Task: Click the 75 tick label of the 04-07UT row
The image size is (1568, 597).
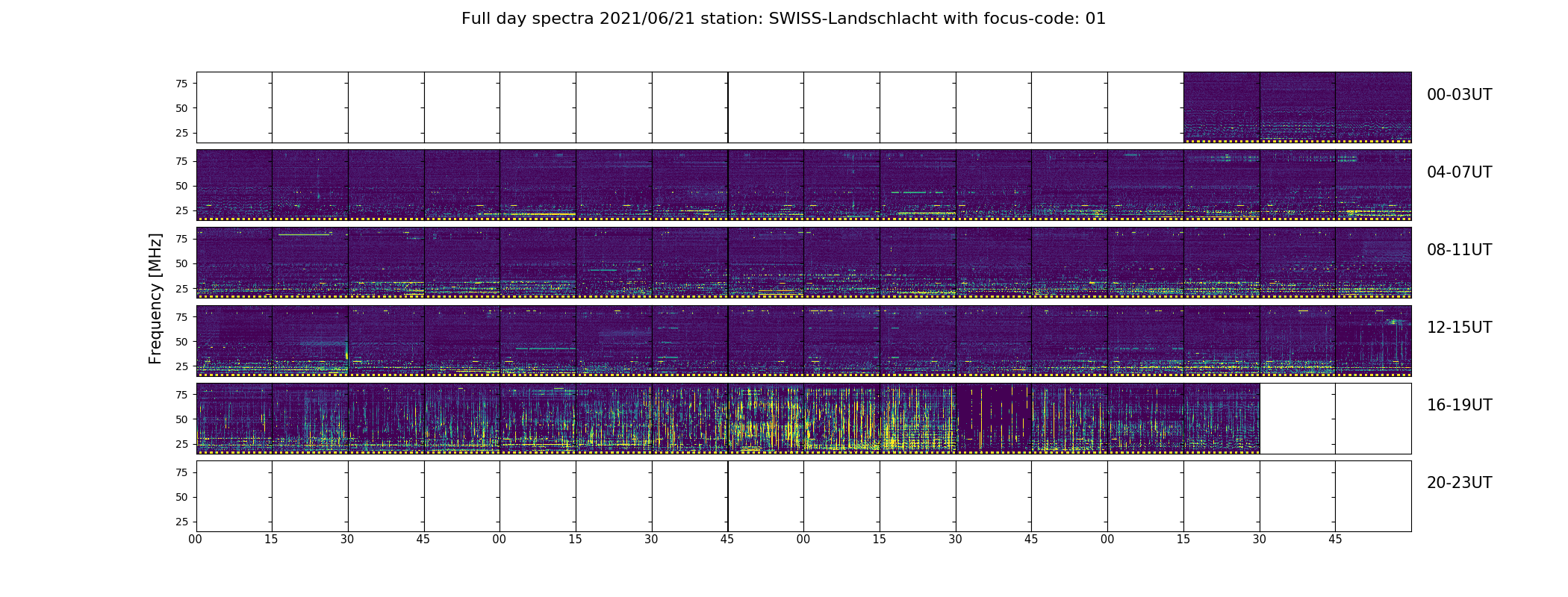Action: click(x=181, y=161)
